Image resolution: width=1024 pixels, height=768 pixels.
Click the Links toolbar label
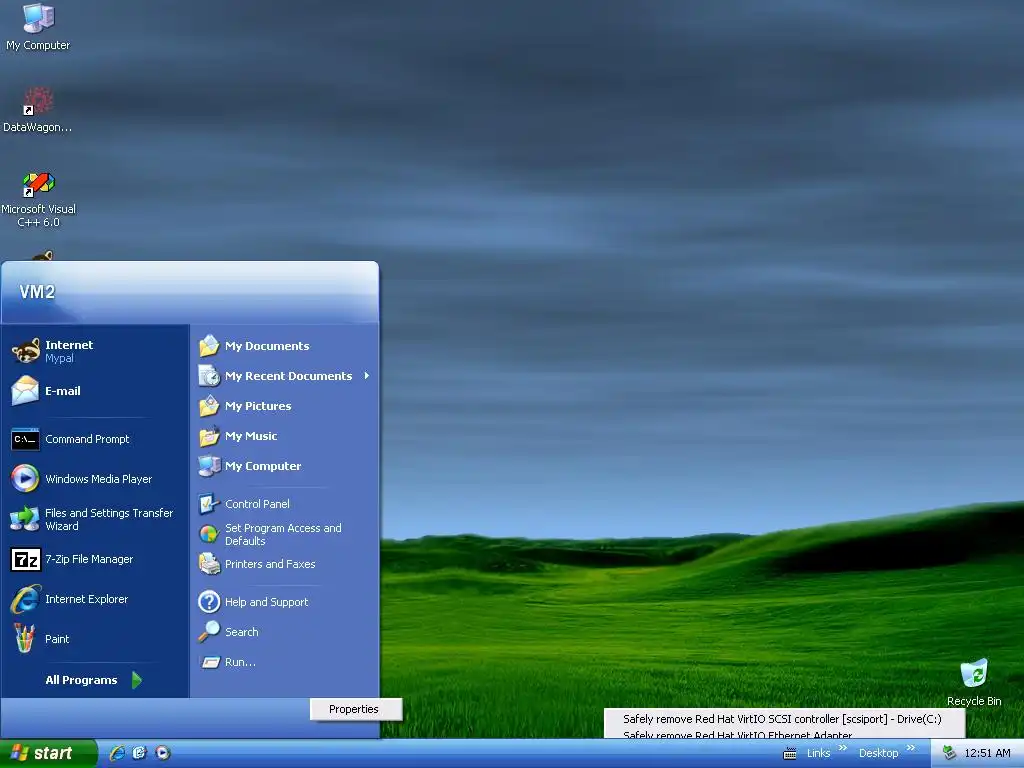(818, 753)
